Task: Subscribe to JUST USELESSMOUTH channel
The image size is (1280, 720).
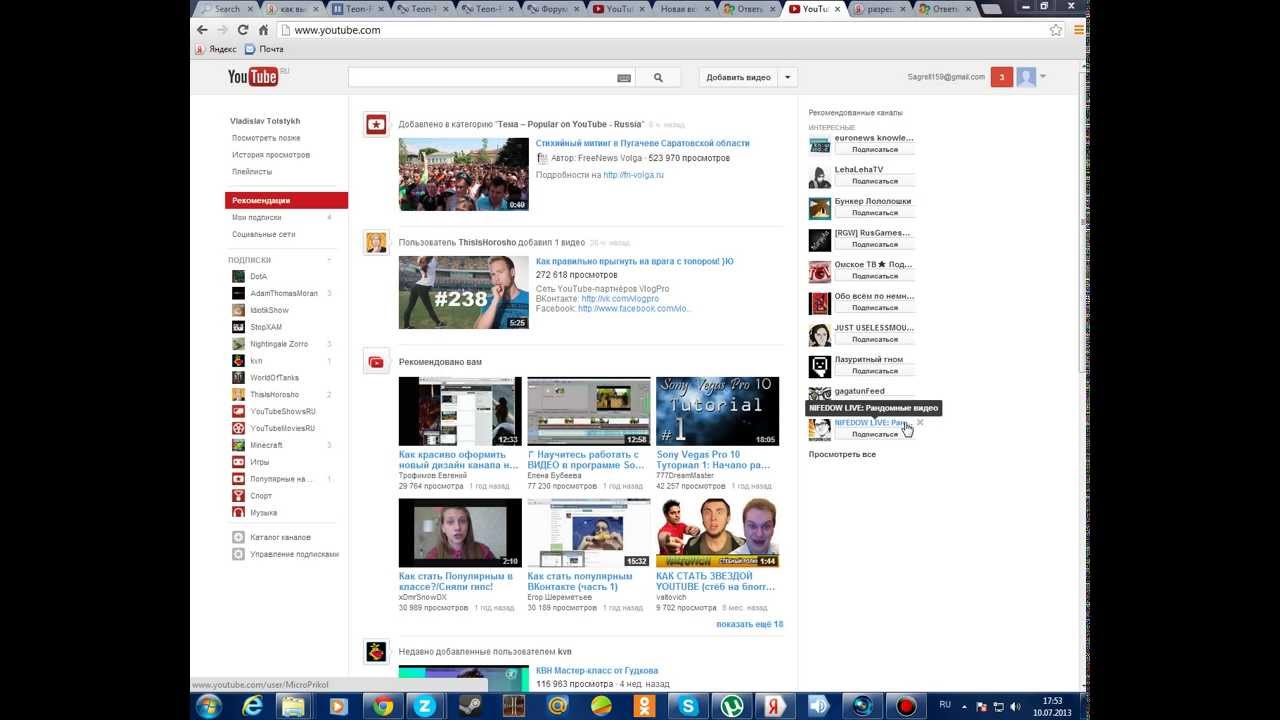Action: [x=874, y=339]
